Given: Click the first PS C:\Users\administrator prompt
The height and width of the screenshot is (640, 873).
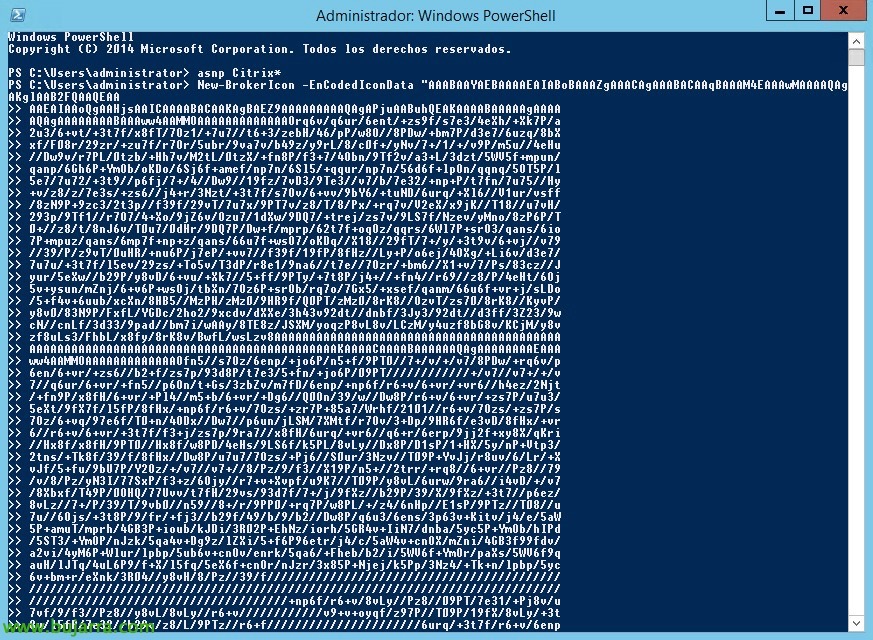Looking at the screenshot, I should point(99,73).
